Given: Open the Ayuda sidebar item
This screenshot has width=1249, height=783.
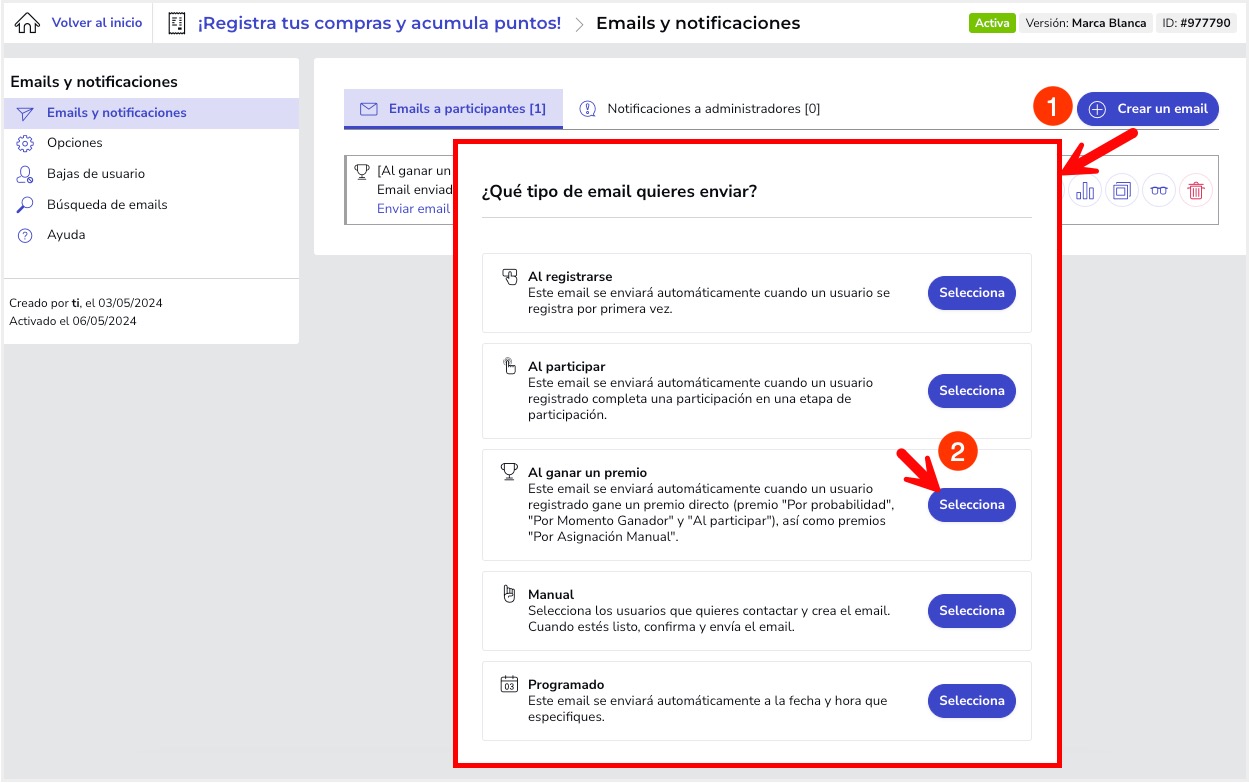Looking at the screenshot, I should [66, 235].
